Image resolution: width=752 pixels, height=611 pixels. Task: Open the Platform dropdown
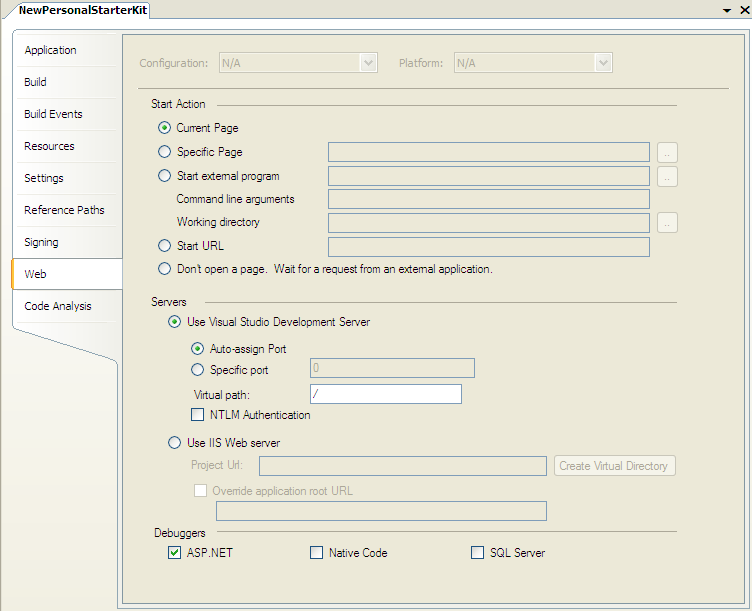pyautogui.click(x=603, y=63)
